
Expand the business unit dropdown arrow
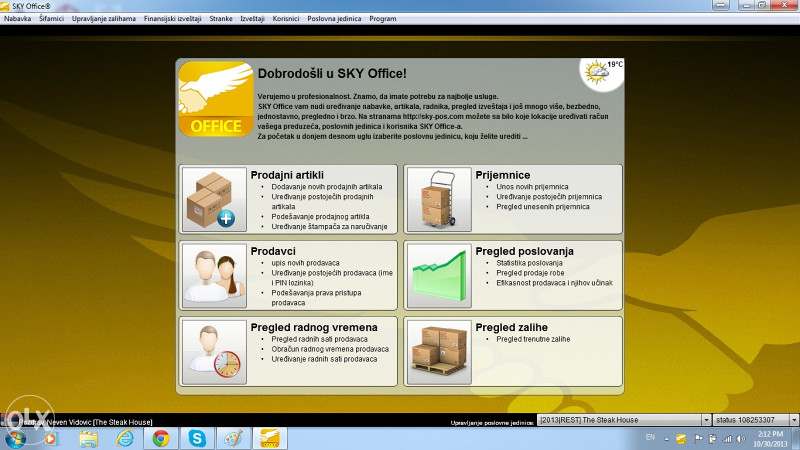(706, 420)
